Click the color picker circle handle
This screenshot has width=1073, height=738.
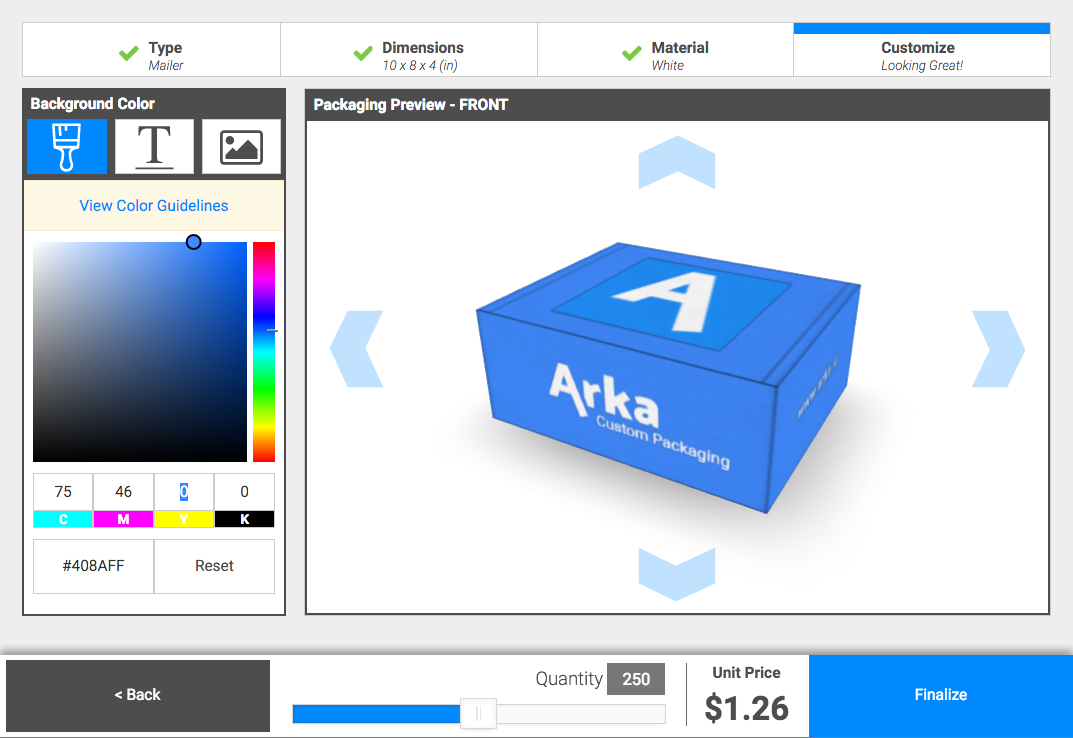coord(194,242)
